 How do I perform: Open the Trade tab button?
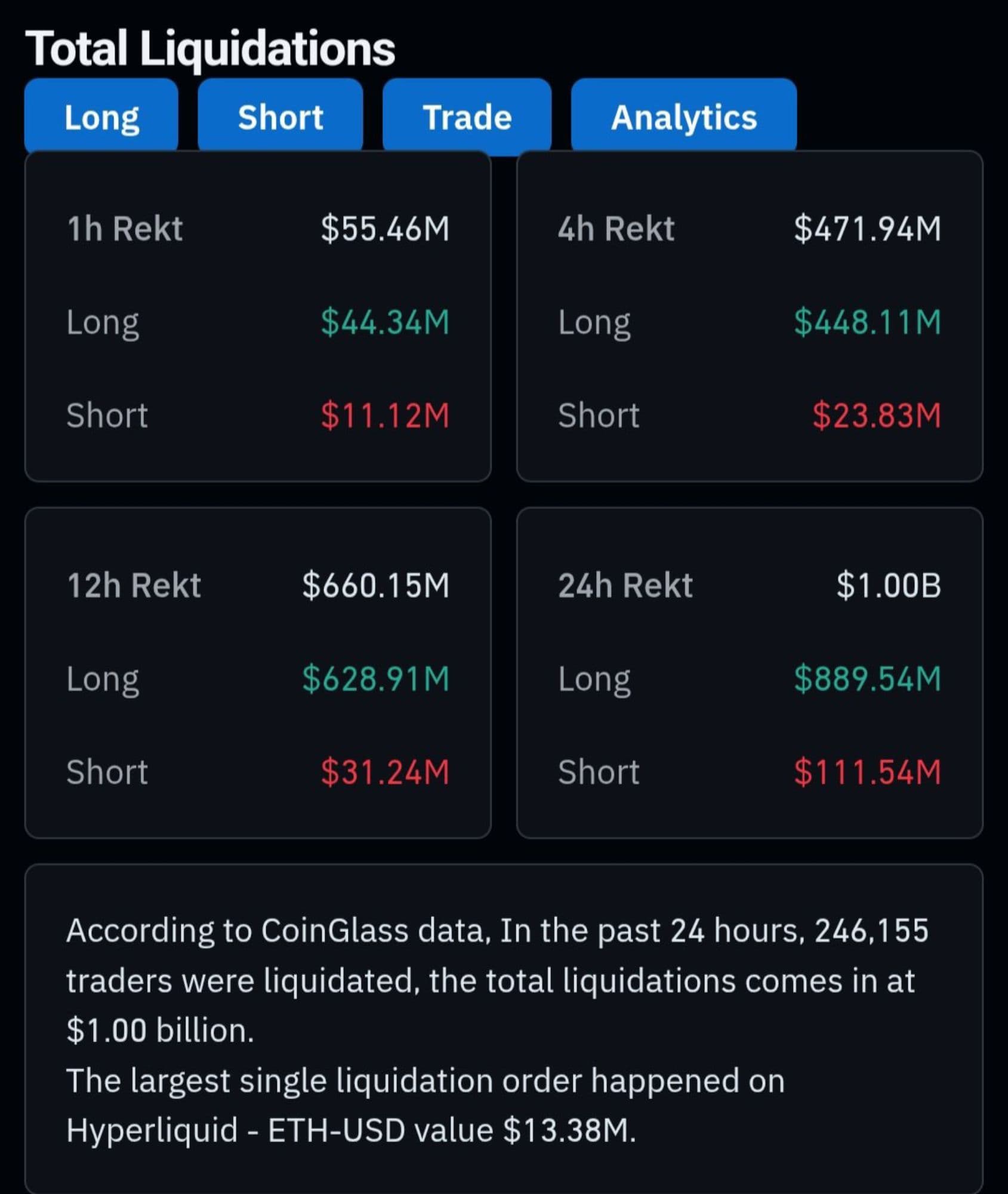[x=467, y=116]
